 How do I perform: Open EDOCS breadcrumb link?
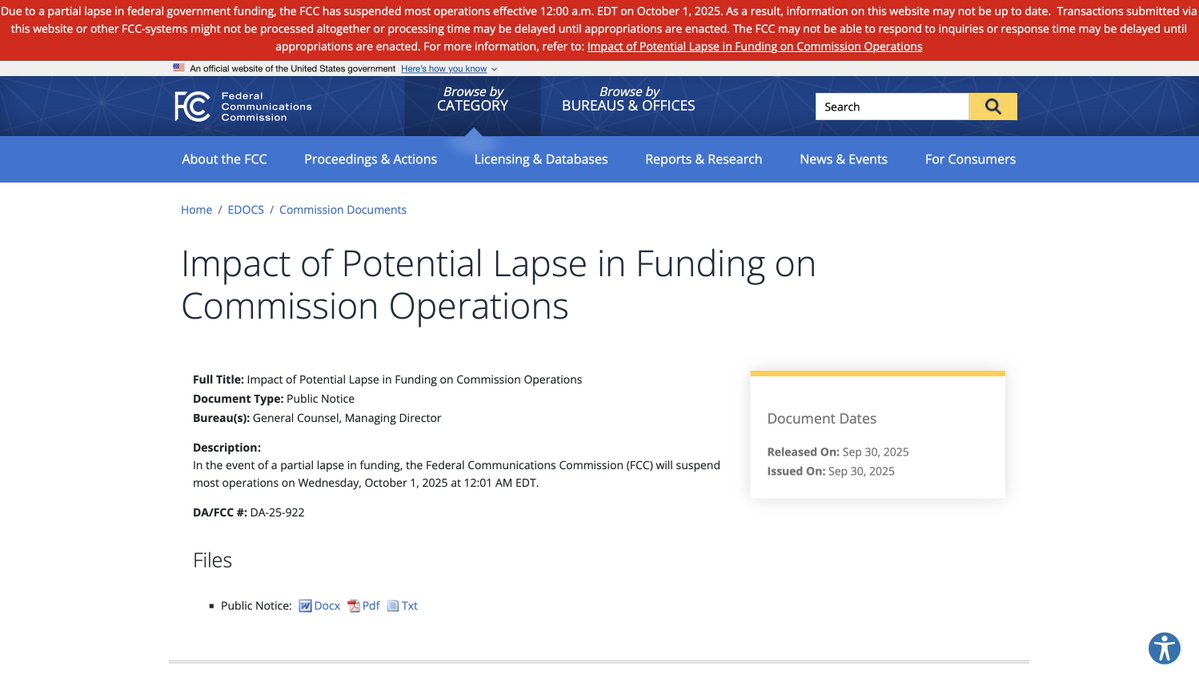point(245,210)
